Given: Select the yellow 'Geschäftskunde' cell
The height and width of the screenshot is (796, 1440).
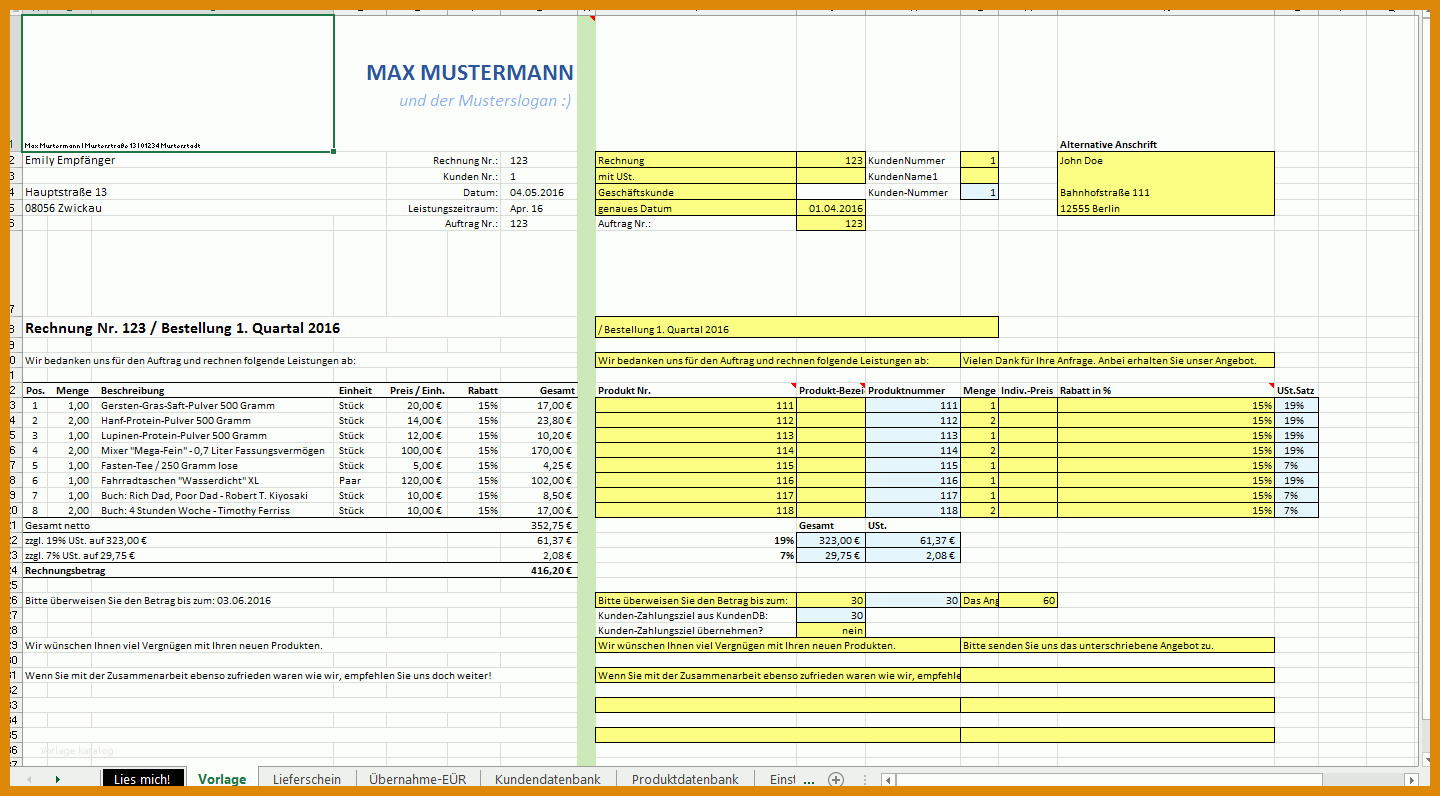Looking at the screenshot, I should pos(696,192).
